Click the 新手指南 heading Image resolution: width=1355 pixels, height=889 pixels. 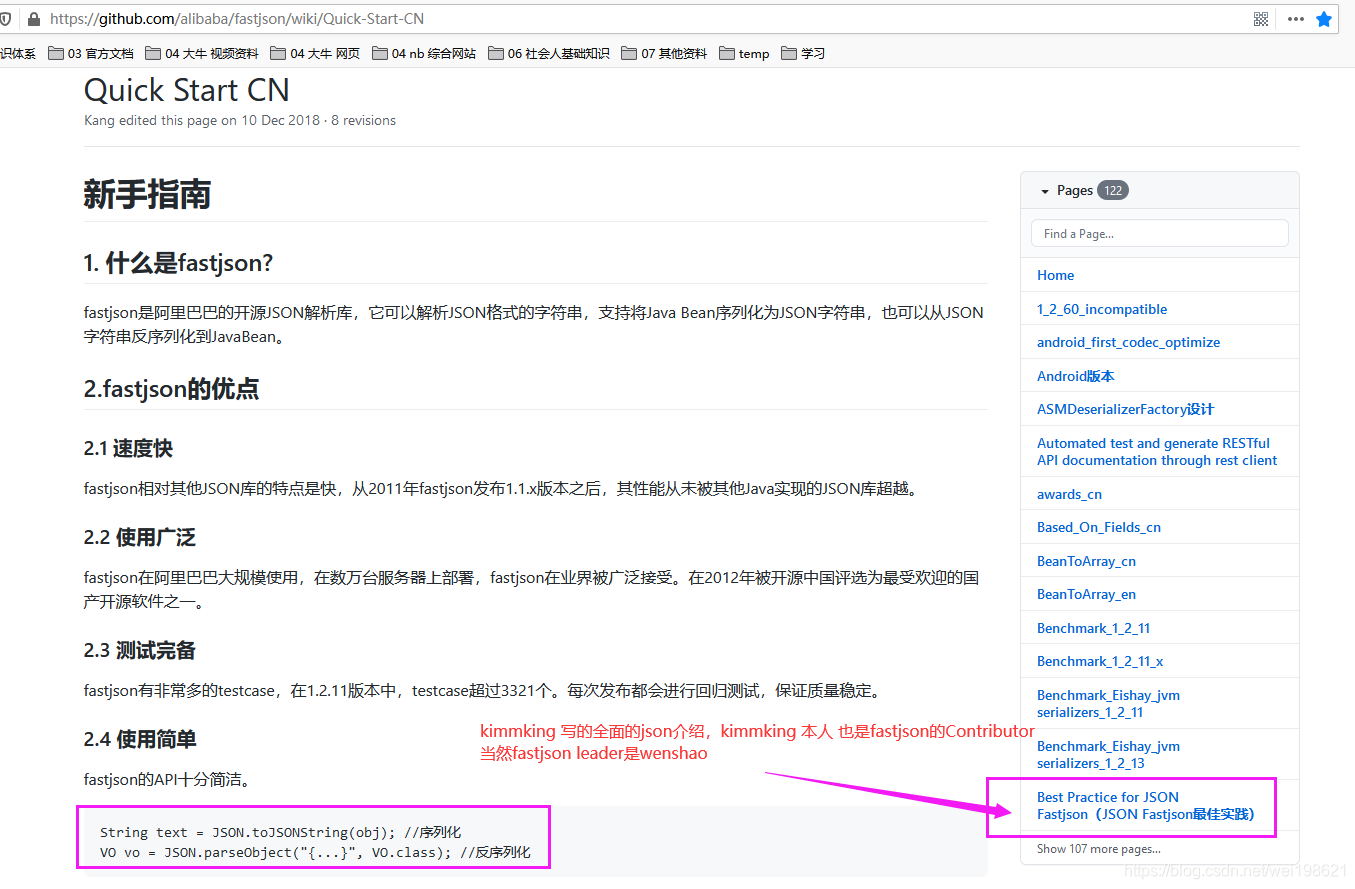point(147,194)
